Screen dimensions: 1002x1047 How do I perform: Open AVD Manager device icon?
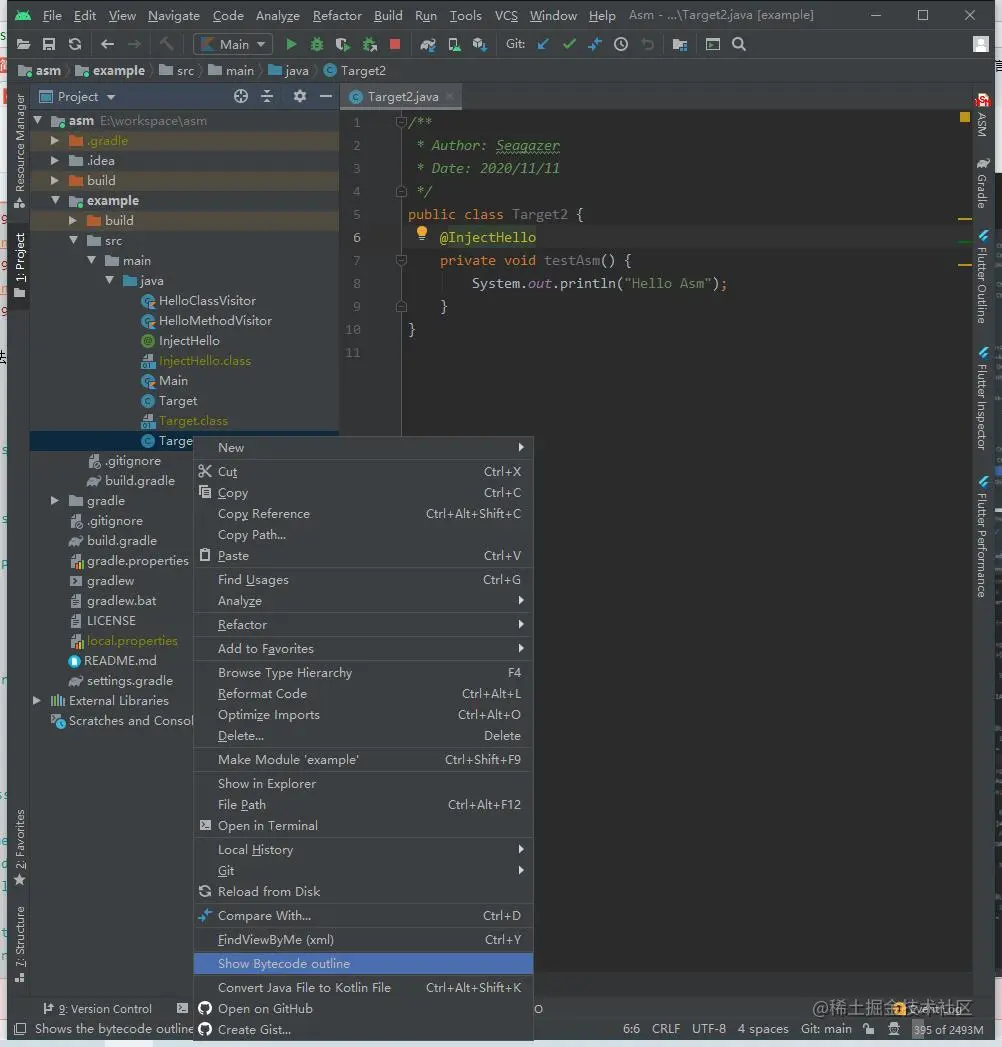(454, 45)
